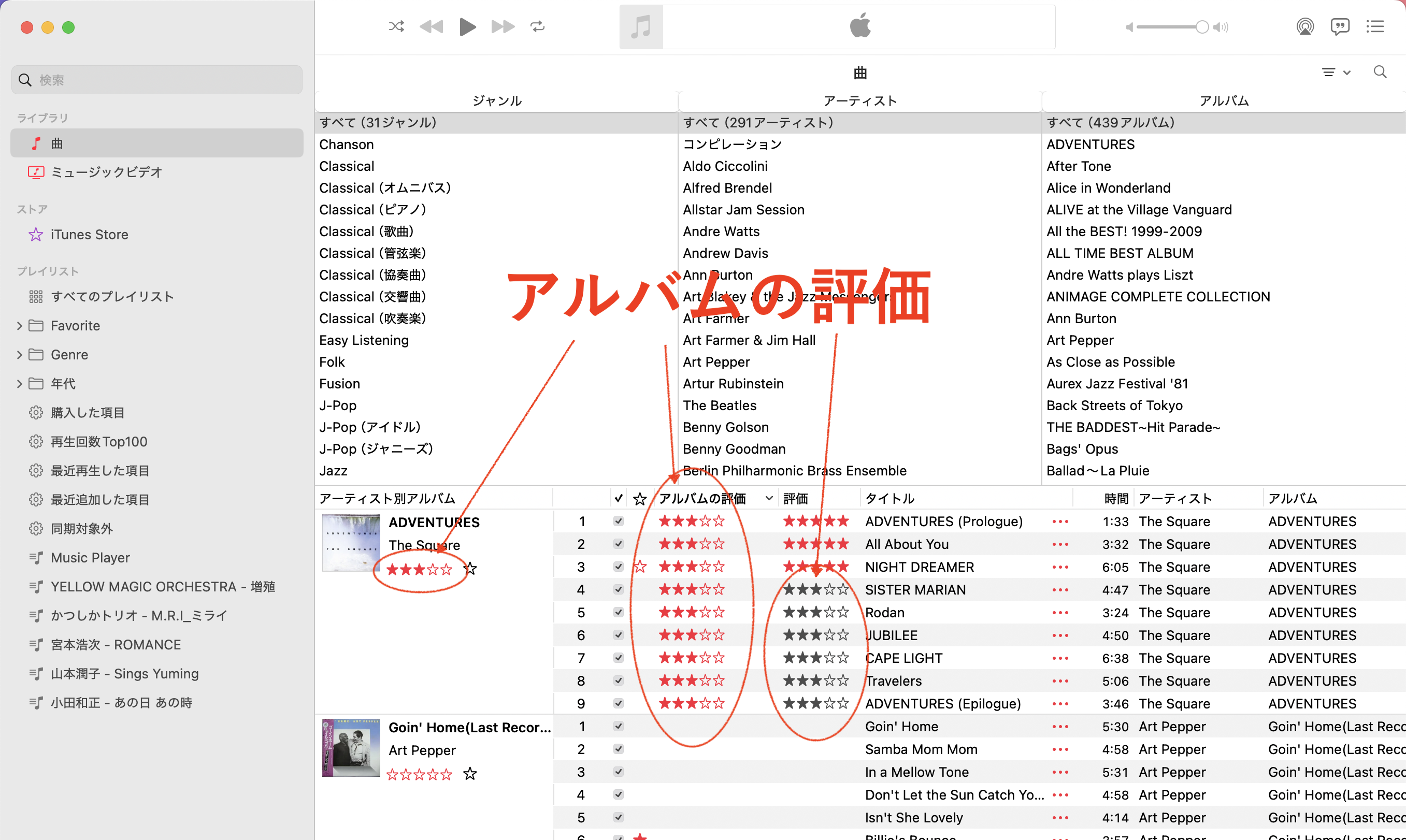Open the view options dropdown
Image resolution: width=1406 pixels, height=840 pixels.
pyautogui.click(x=1336, y=73)
